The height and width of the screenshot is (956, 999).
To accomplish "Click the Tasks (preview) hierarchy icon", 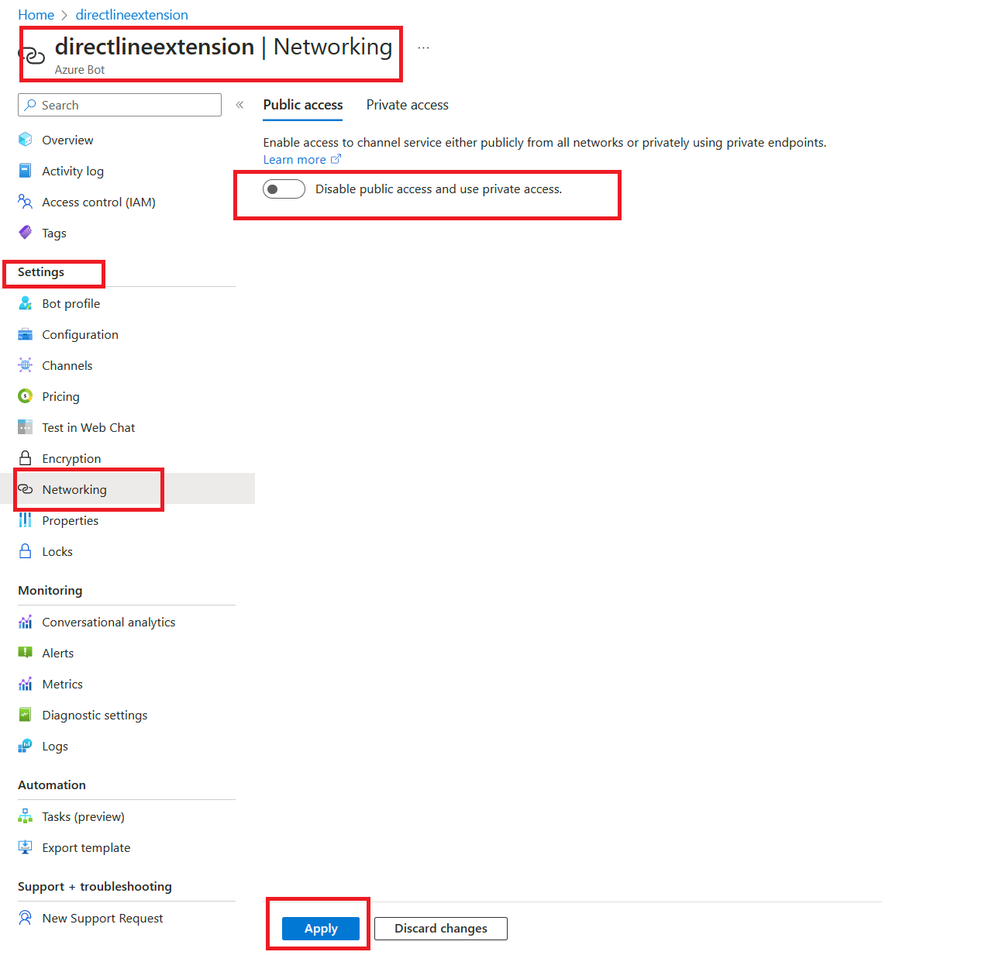I will coord(25,816).
